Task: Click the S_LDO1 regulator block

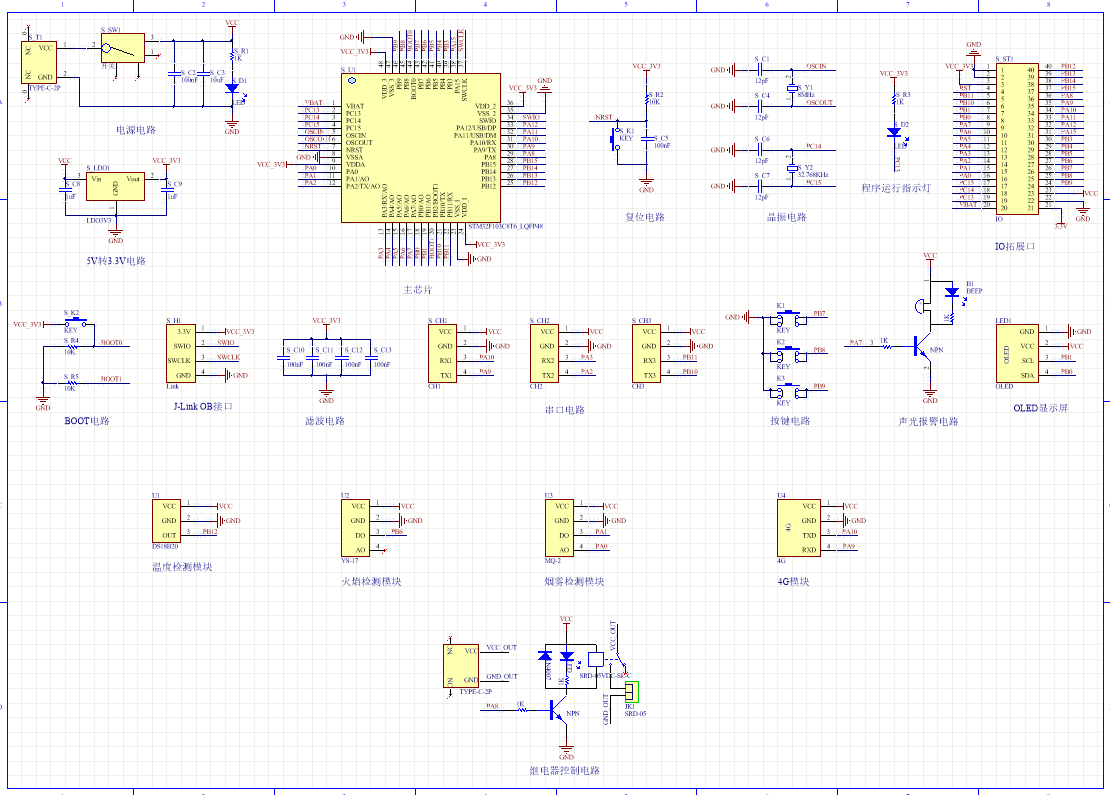Action: [x=115, y=186]
